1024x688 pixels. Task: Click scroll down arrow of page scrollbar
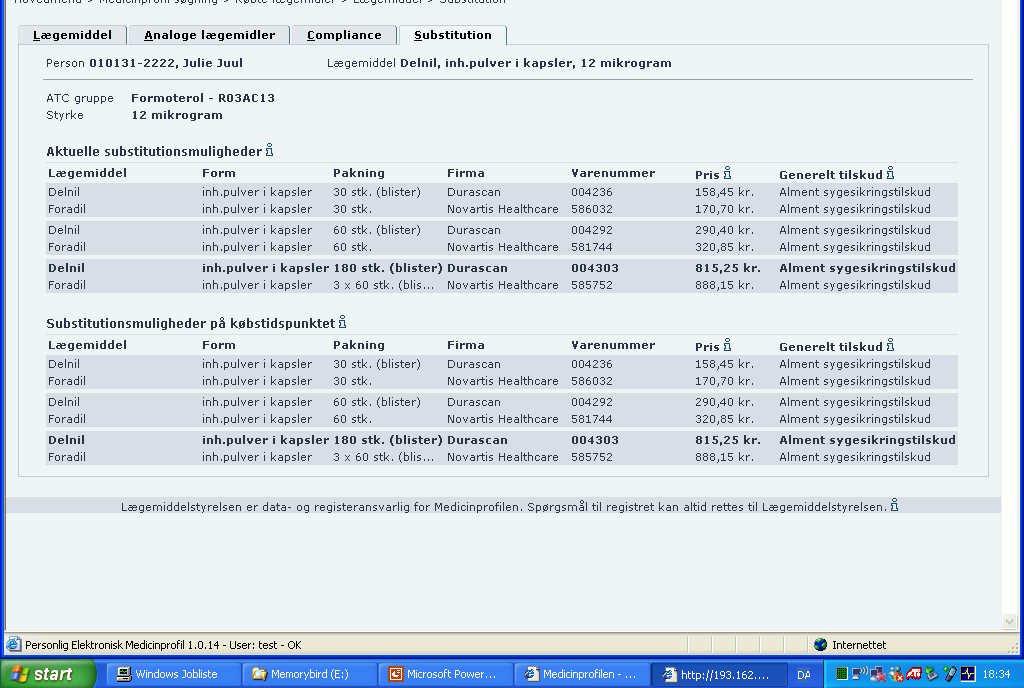pos(1009,621)
